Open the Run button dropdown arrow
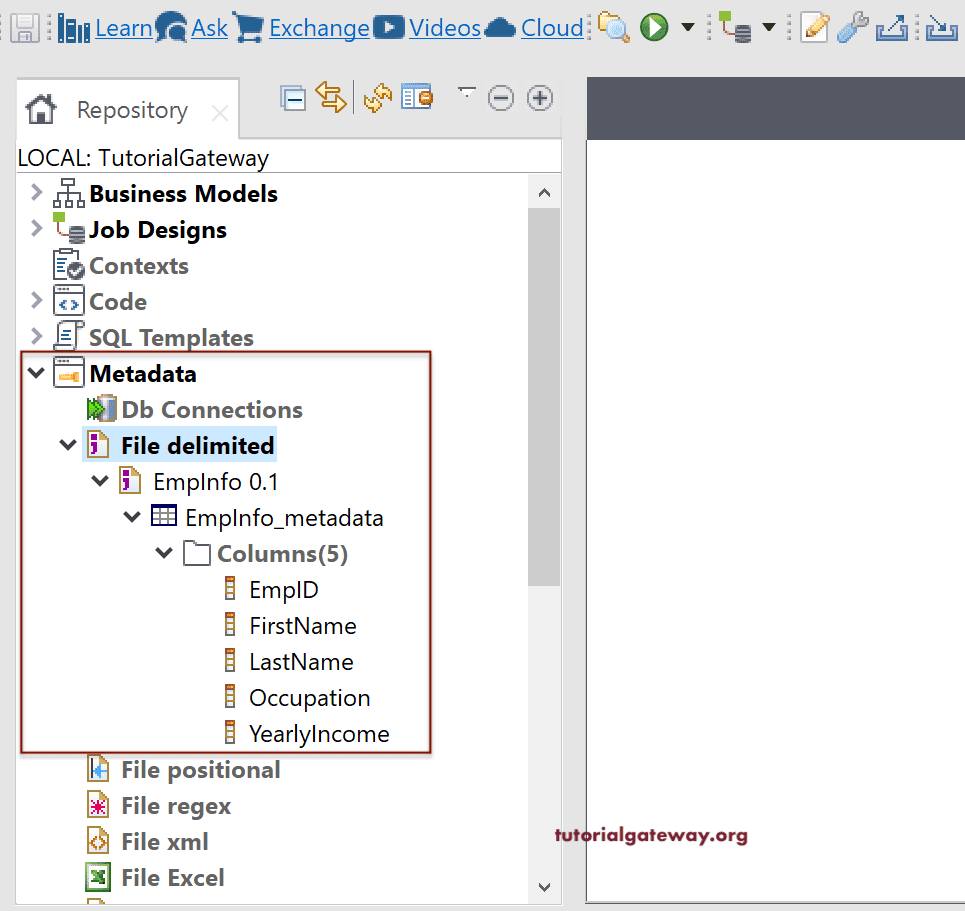965x911 pixels. point(686,27)
